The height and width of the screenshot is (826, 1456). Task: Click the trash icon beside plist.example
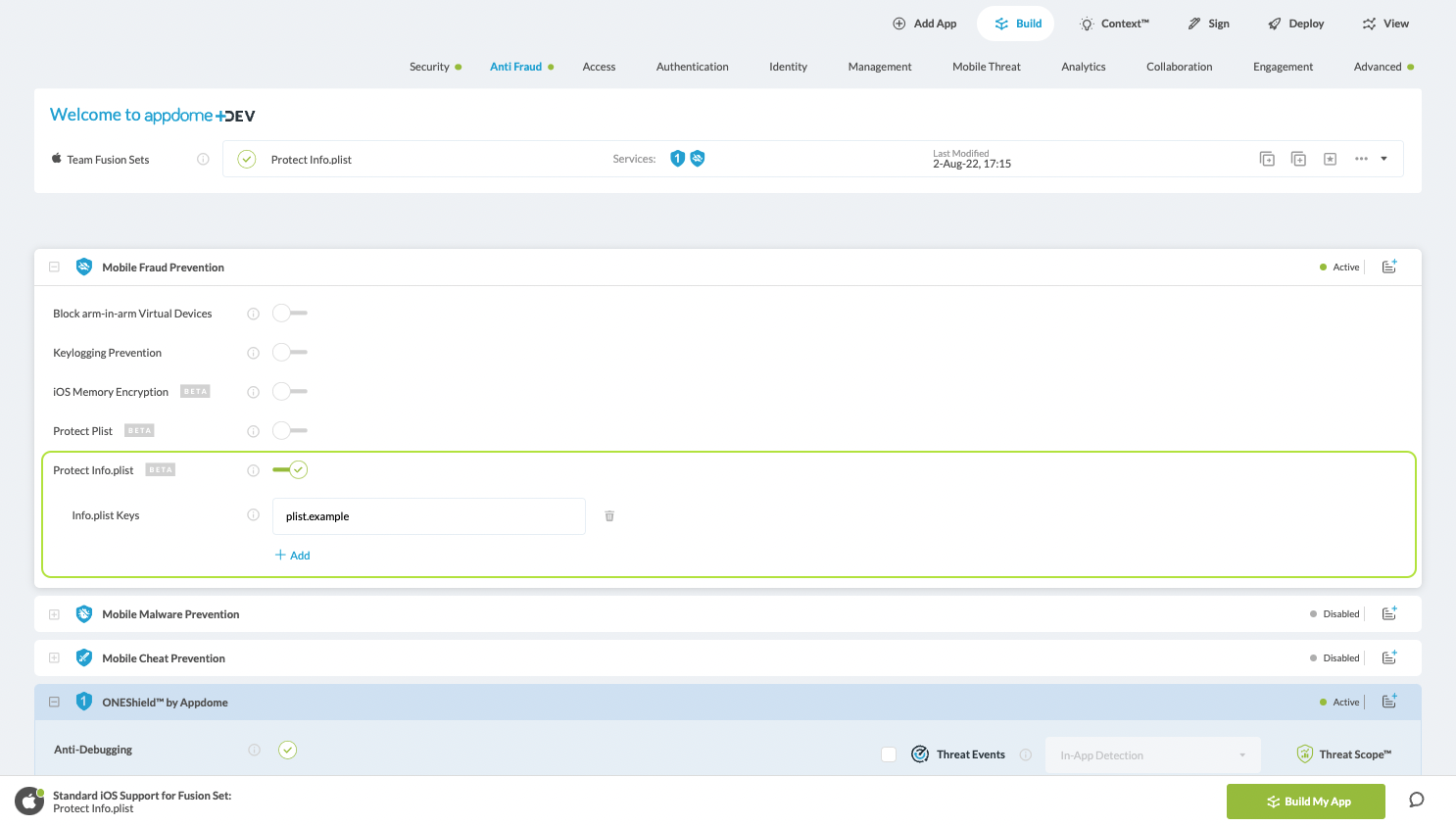coord(609,516)
